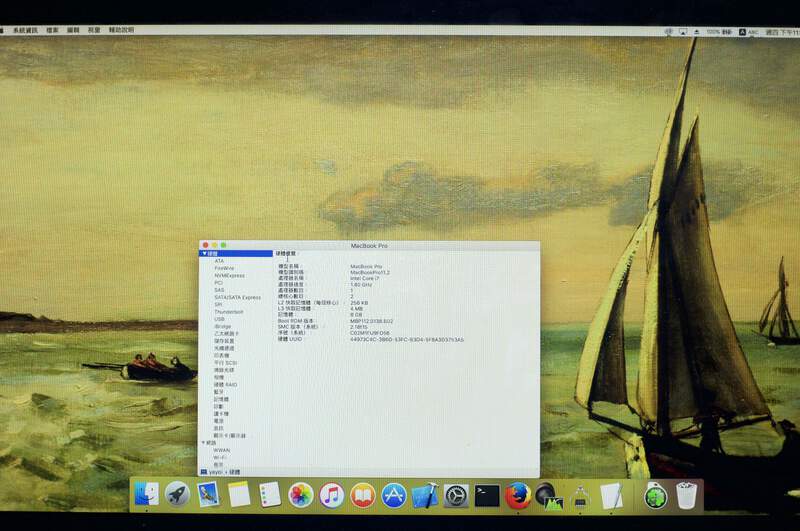Launch System Preferences gear icon
800x531 pixels.
point(456,494)
